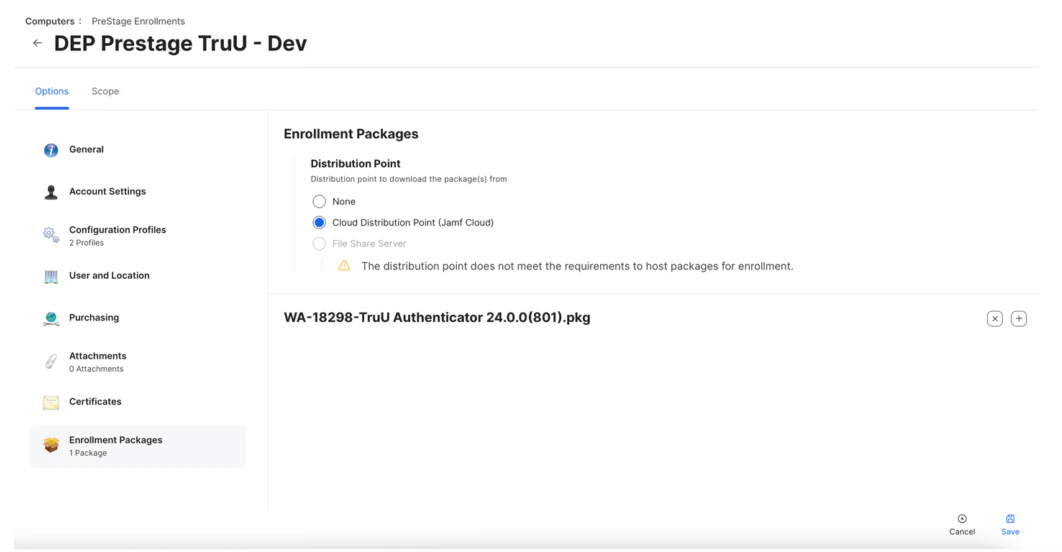Open the Certificates section
Screen dimensions: 1062x552
[x=138, y=402]
